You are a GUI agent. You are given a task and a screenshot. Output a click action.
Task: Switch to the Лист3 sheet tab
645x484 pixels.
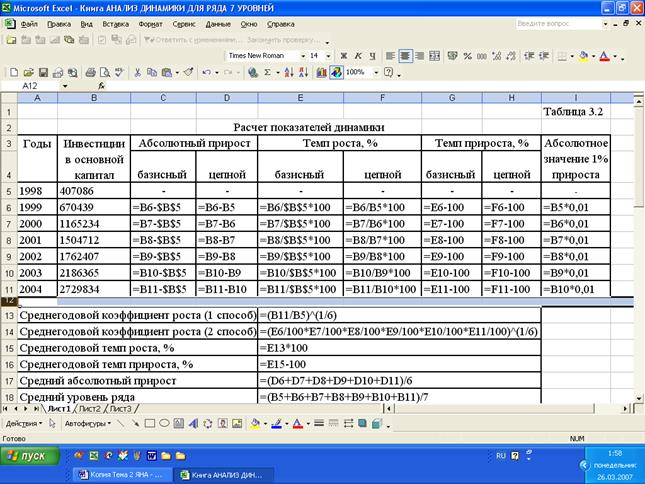pos(120,409)
